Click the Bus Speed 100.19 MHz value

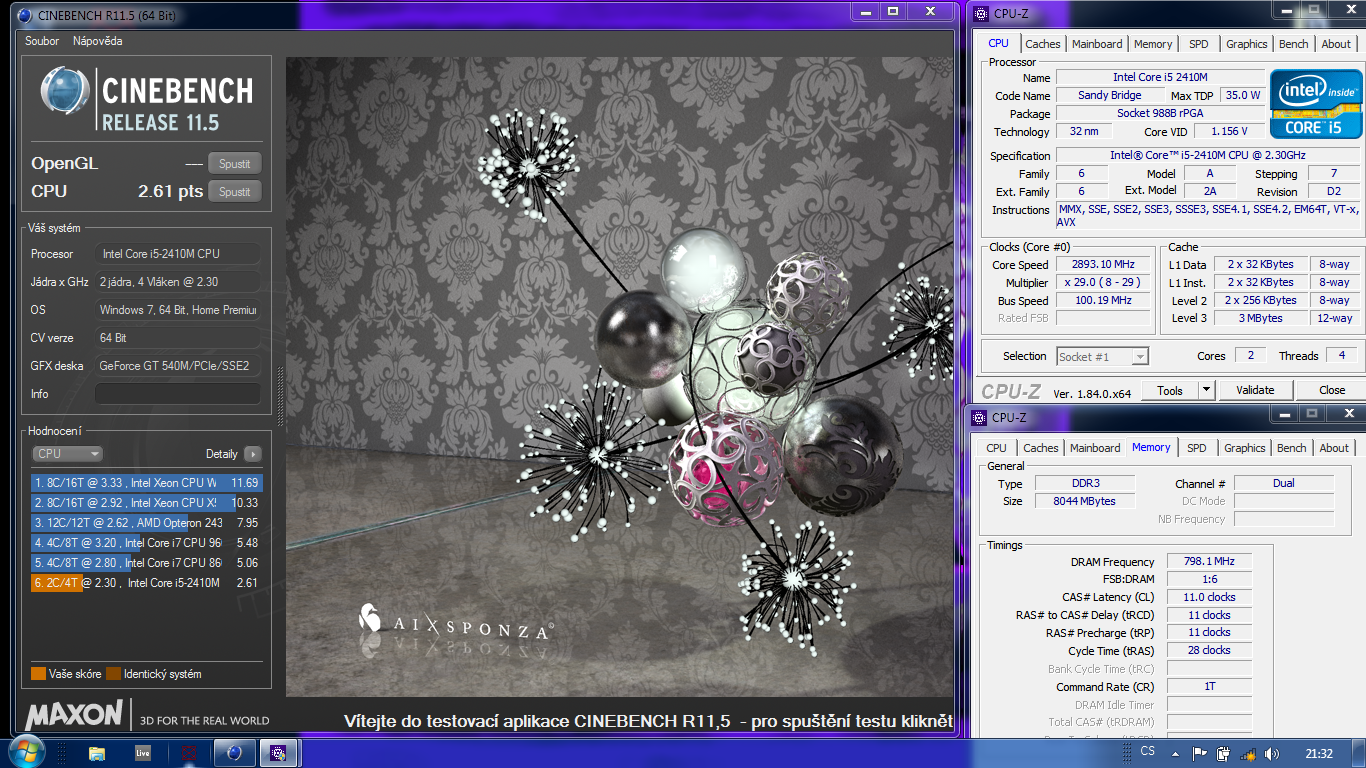click(x=1105, y=301)
